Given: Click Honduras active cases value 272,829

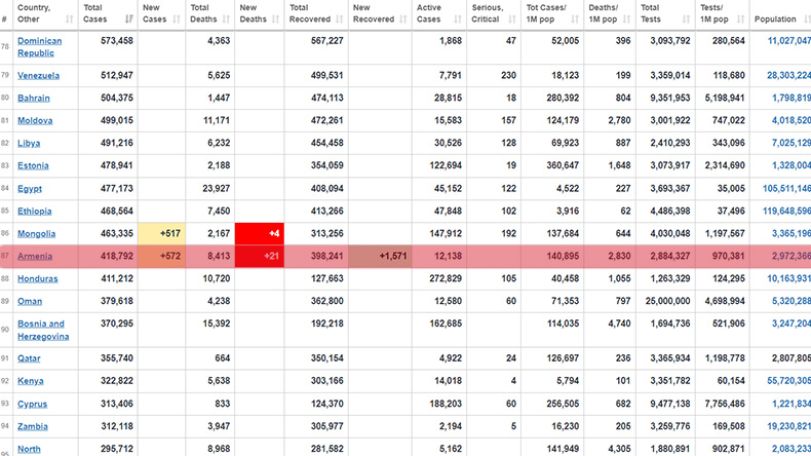Looking at the screenshot, I should (x=445, y=278).
